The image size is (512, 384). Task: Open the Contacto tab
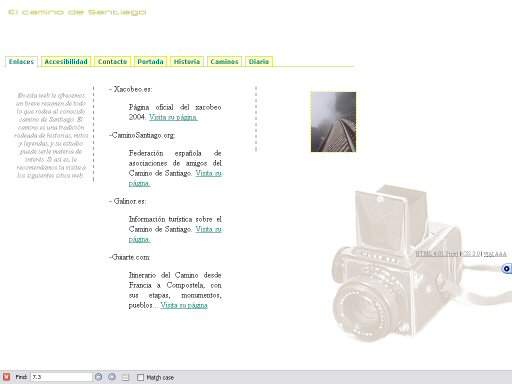point(112,62)
